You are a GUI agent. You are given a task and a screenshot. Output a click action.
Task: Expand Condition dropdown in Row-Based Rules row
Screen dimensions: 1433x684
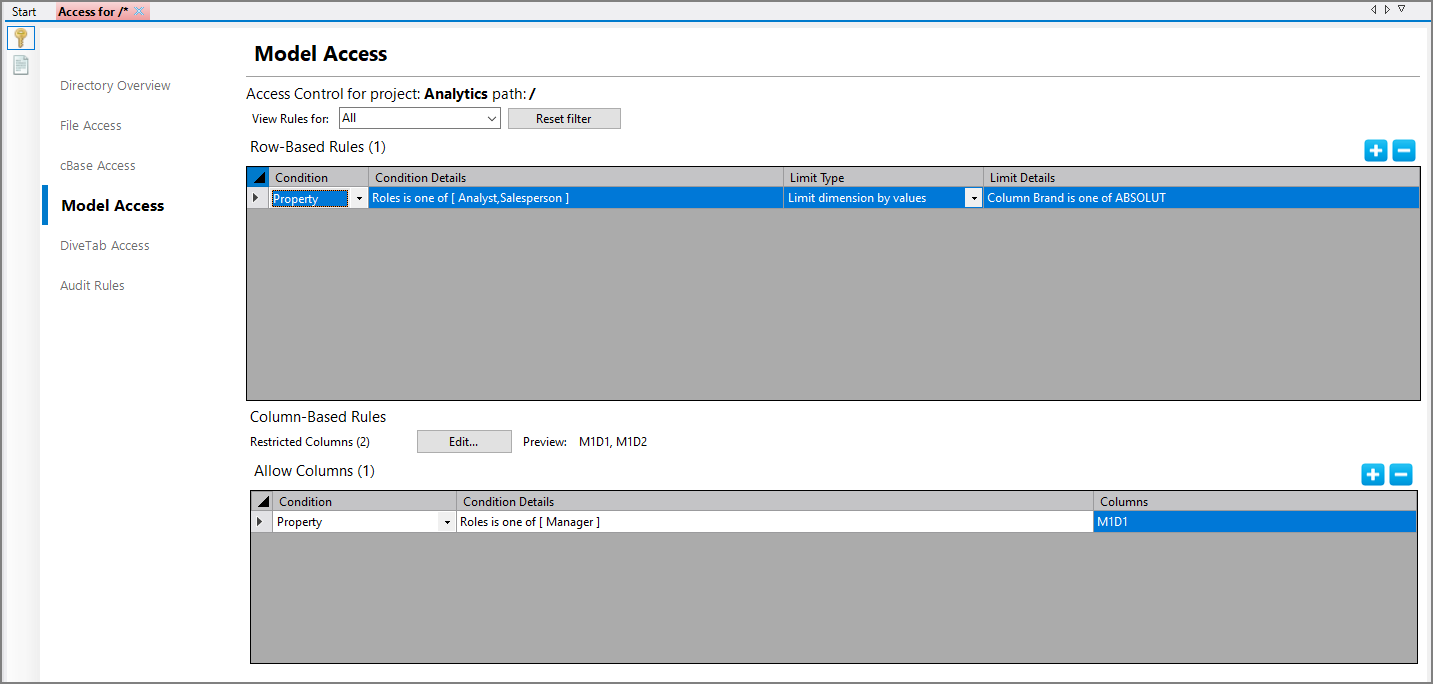click(x=359, y=199)
